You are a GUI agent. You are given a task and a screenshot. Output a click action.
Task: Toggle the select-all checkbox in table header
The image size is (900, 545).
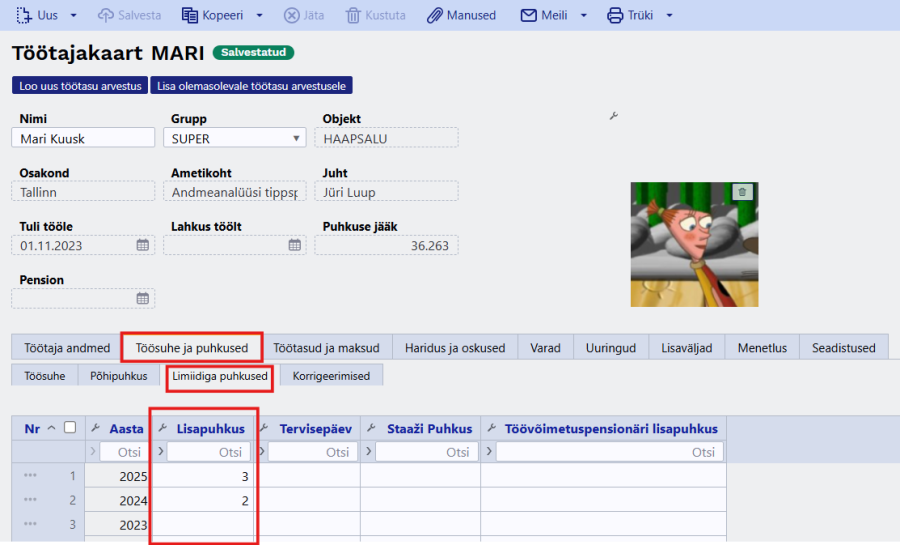click(69, 428)
